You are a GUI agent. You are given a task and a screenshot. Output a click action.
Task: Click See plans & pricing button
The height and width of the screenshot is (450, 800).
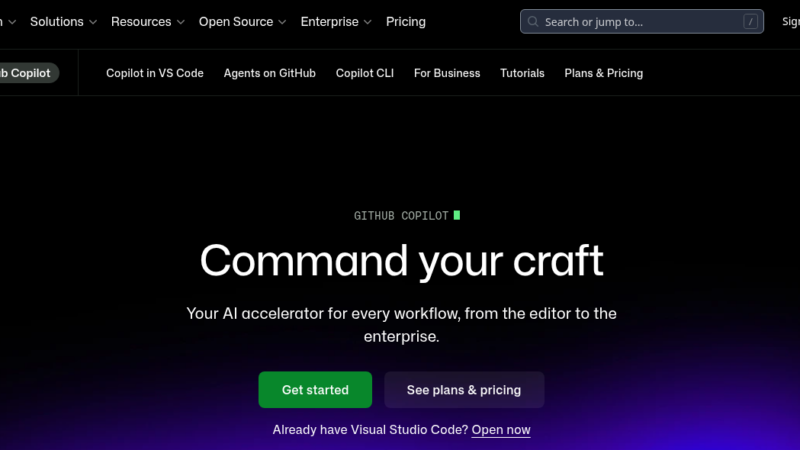pos(464,390)
